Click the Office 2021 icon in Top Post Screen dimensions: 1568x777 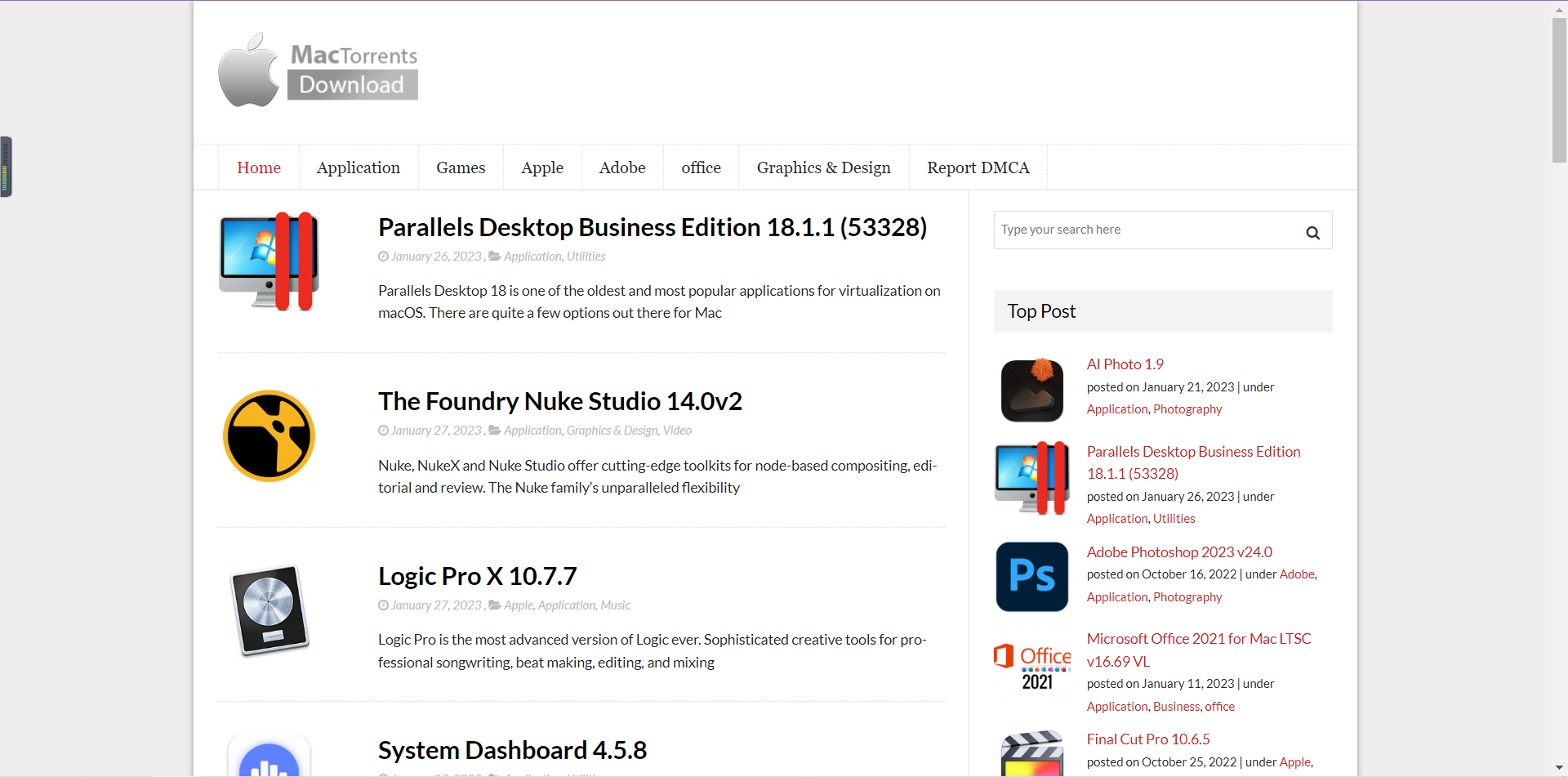point(1032,666)
